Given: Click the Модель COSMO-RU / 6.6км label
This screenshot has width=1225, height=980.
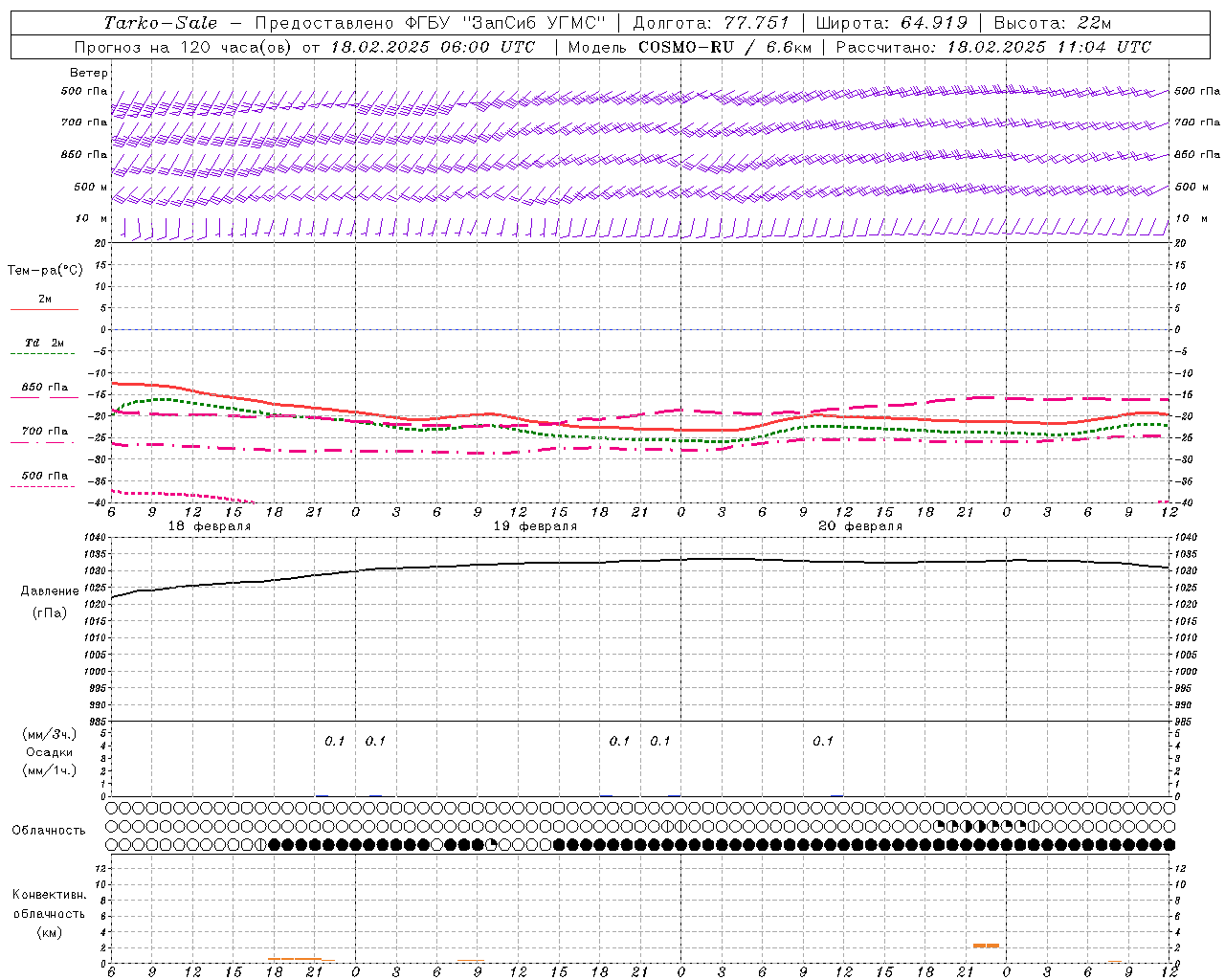Looking at the screenshot, I should click(x=688, y=47).
